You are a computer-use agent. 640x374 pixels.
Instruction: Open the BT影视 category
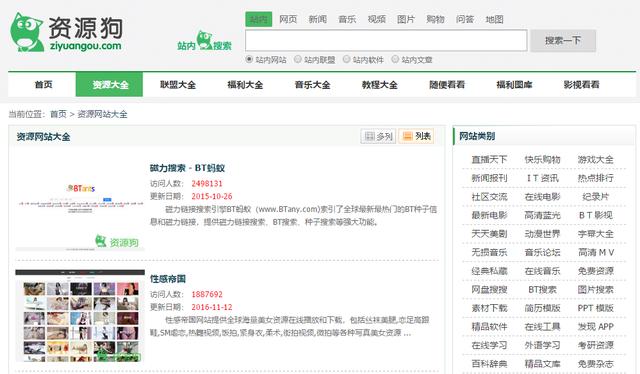(x=596, y=215)
